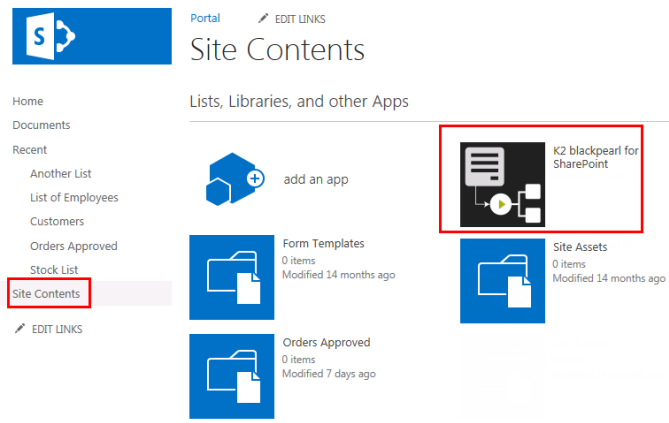Click the K2 blackpearl for SharePoint title
Viewport: 669px width, 423px height.
click(596, 157)
